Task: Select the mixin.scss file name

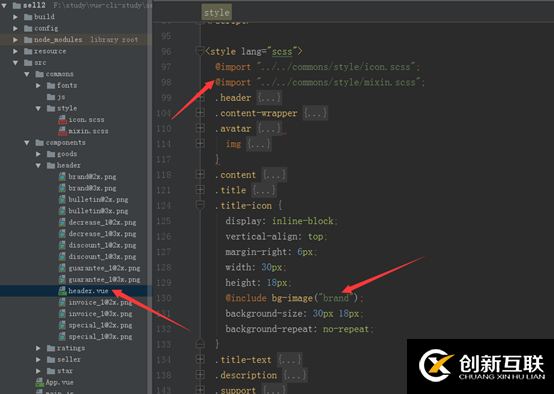Action: 88,131
